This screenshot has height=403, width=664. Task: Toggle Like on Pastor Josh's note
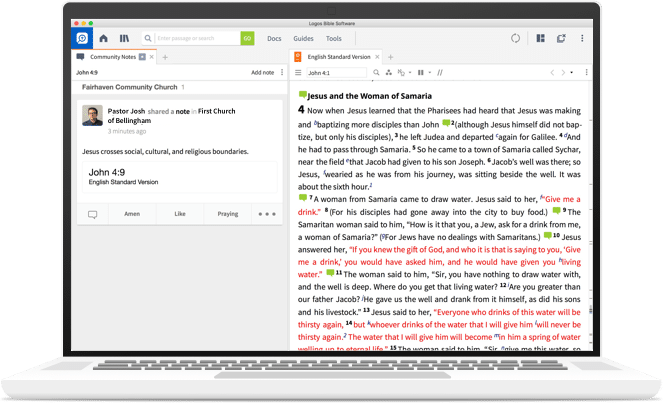(x=180, y=214)
